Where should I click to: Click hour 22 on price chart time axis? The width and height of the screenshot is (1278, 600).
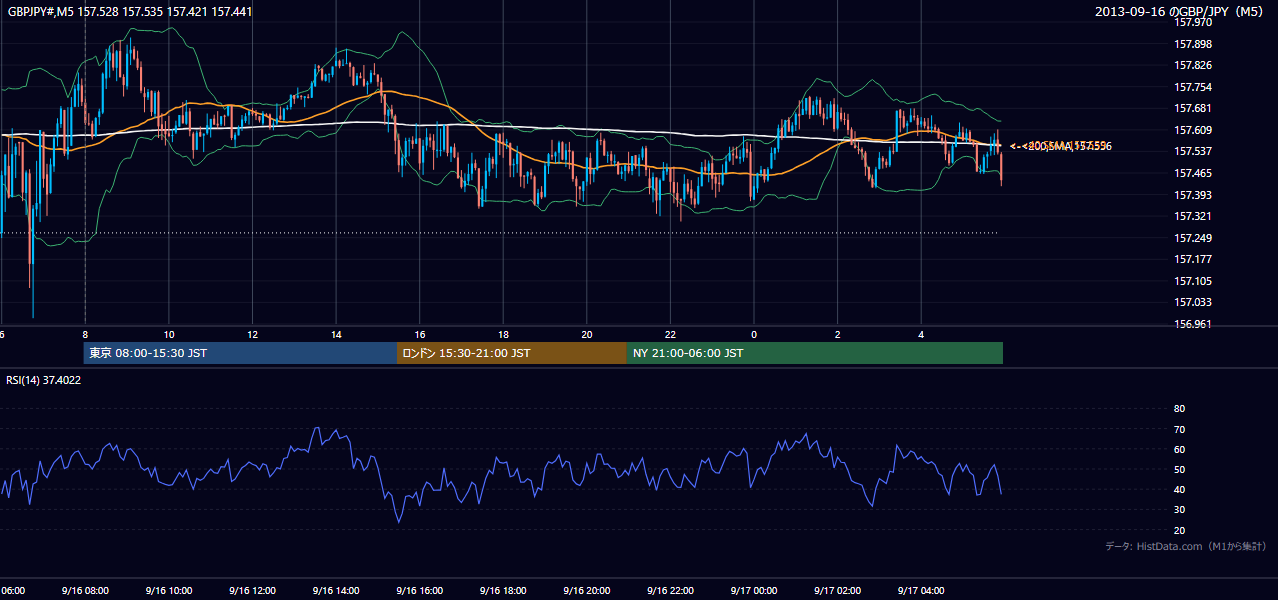point(670,334)
